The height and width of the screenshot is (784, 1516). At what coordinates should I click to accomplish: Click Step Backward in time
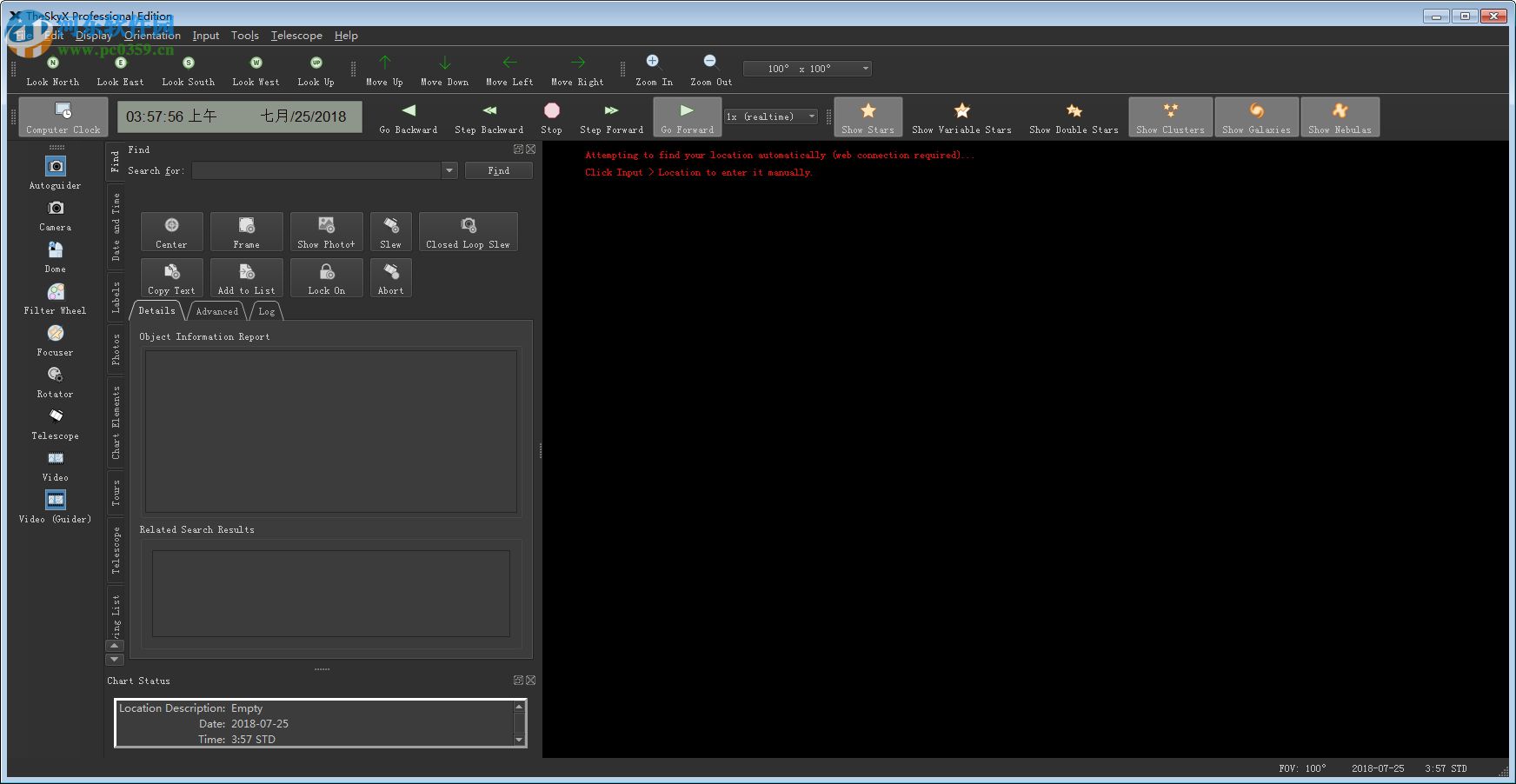[x=489, y=116]
